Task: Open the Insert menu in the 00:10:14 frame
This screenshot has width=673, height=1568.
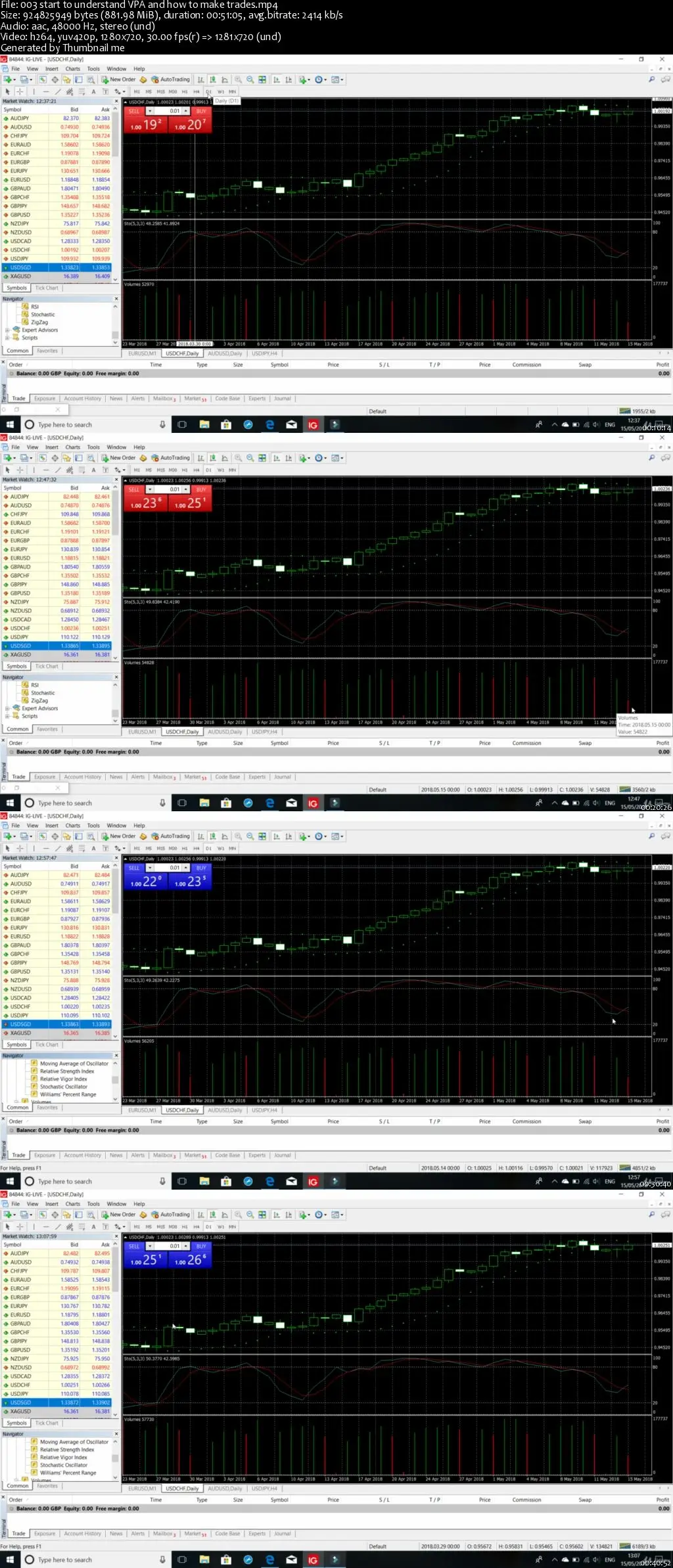Action: (x=52, y=68)
